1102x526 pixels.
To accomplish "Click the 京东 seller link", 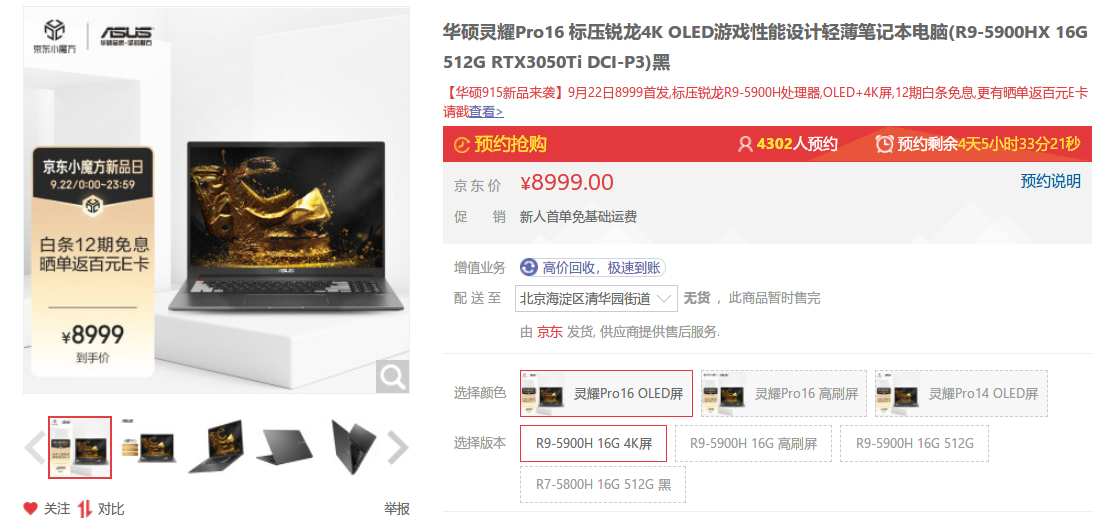I will [550, 332].
